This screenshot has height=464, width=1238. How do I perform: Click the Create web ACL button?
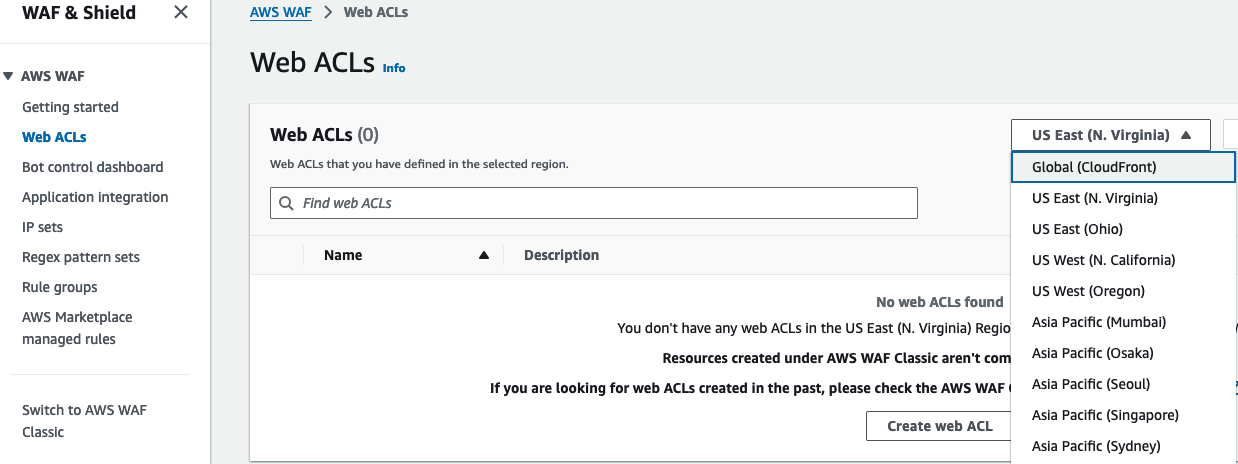[x=940, y=426]
